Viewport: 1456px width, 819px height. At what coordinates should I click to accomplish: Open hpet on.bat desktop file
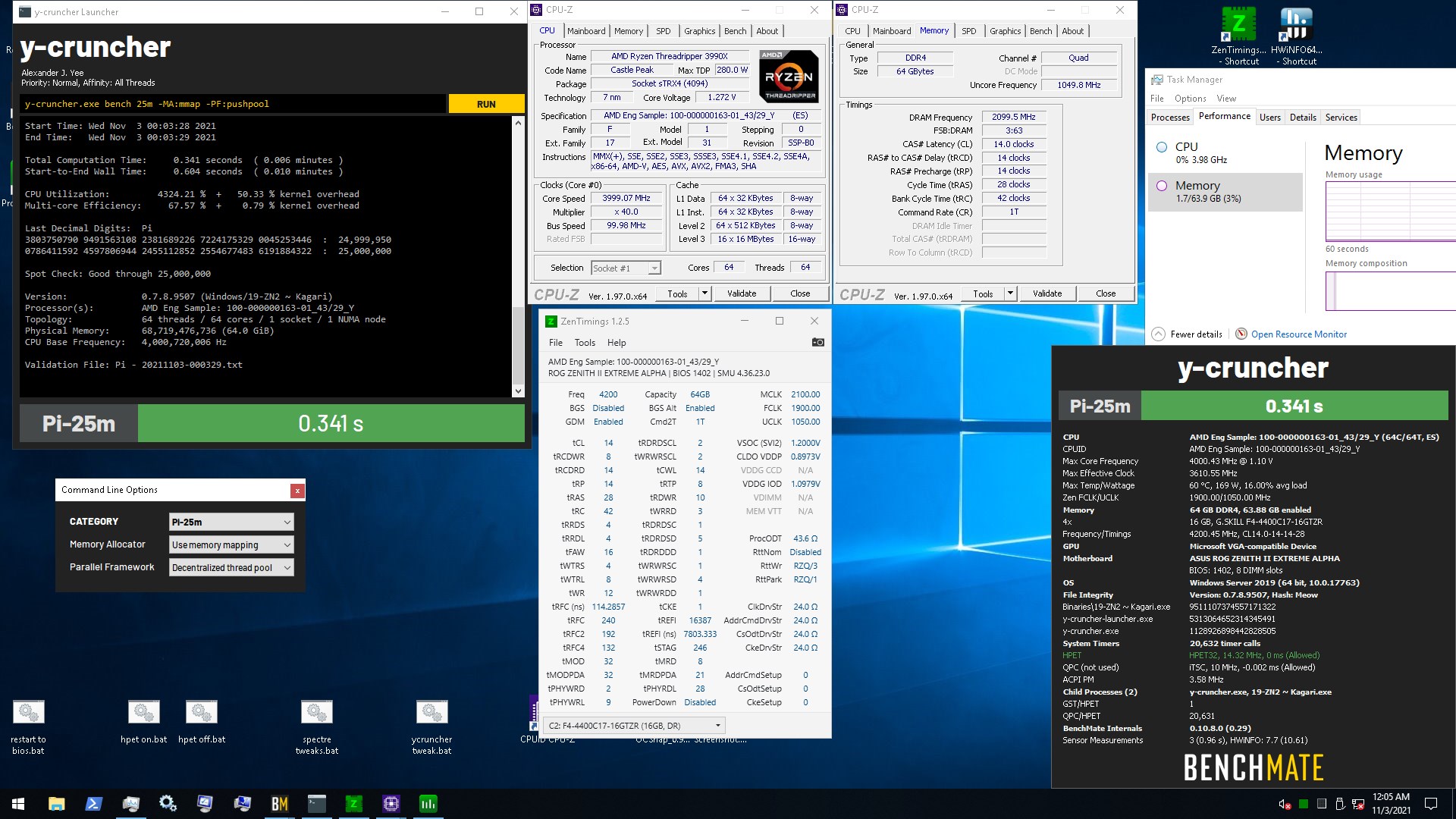(143, 722)
